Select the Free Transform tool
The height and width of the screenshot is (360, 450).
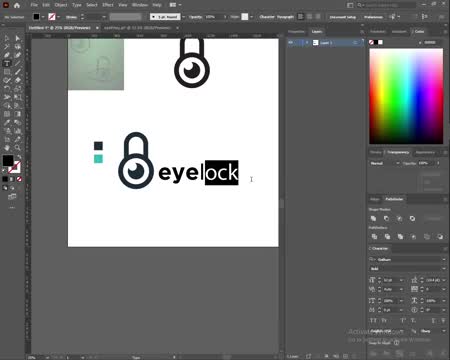point(18,97)
